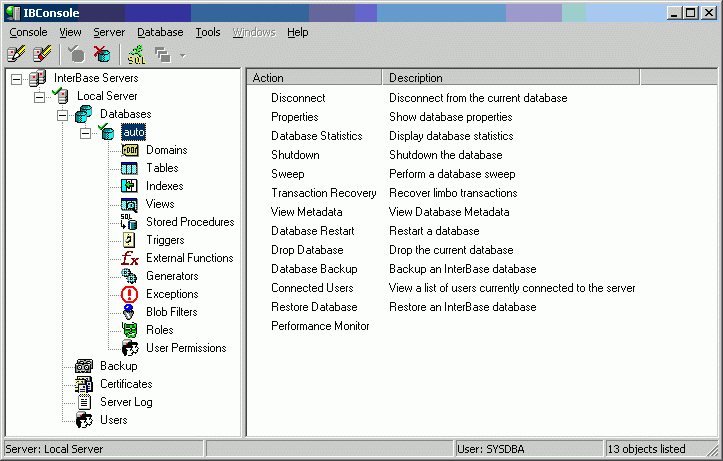Click the Register Server toolbar icon

(16, 54)
